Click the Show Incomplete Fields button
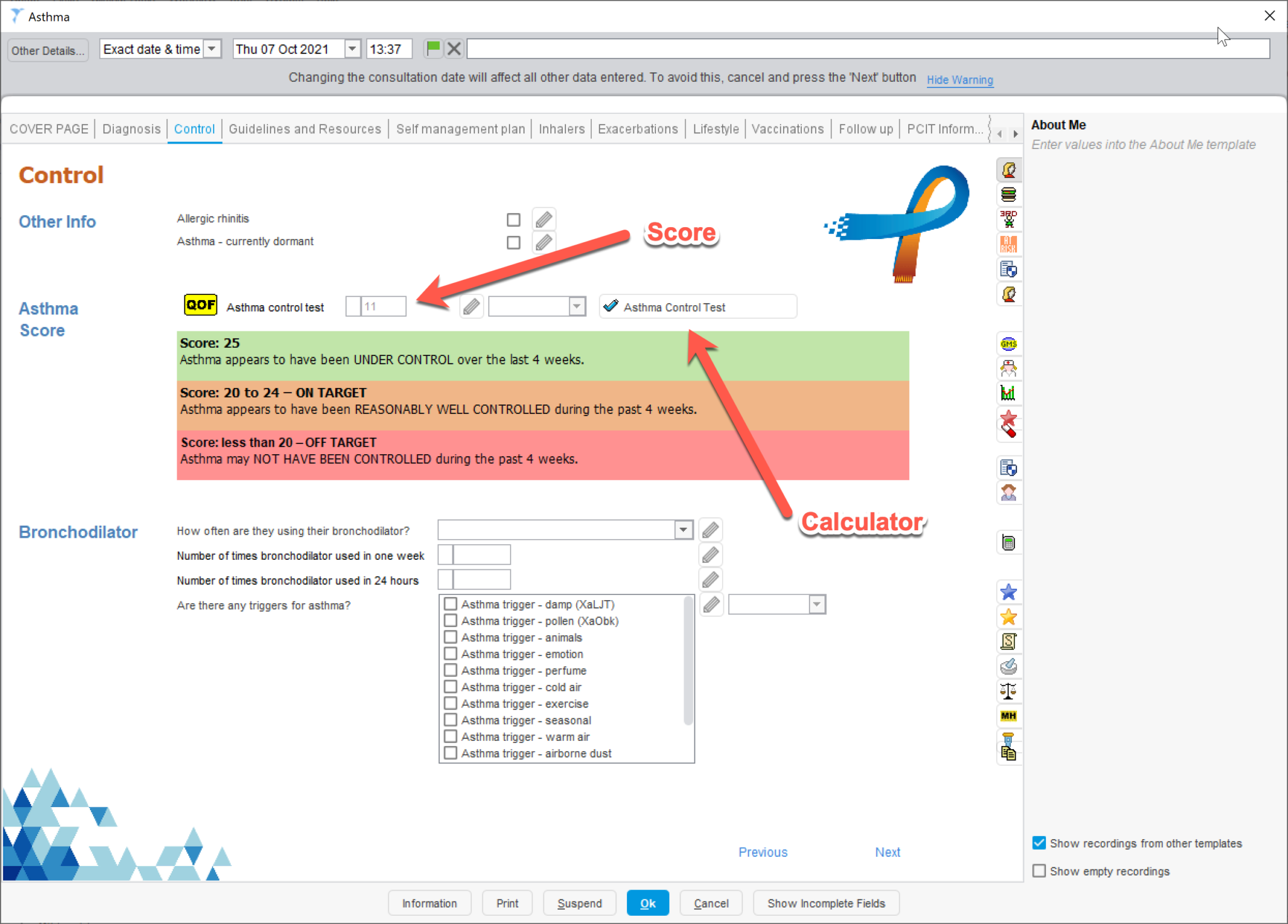The width and height of the screenshot is (1288, 924). point(826,903)
